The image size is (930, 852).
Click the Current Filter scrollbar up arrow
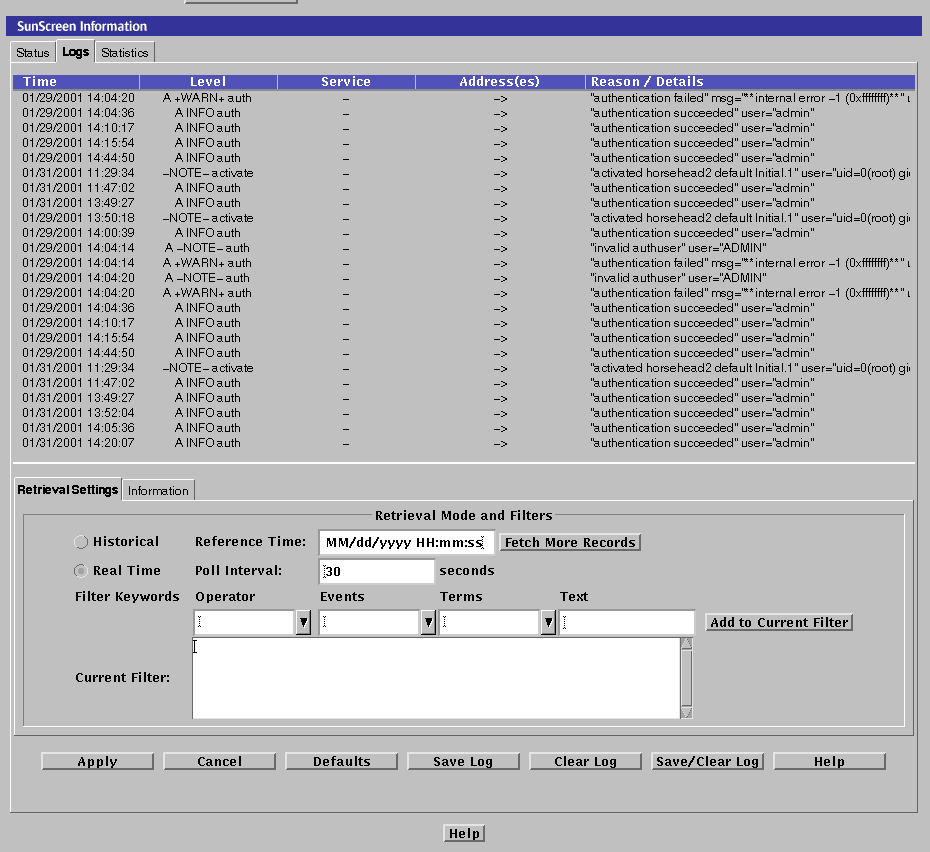[686, 644]
